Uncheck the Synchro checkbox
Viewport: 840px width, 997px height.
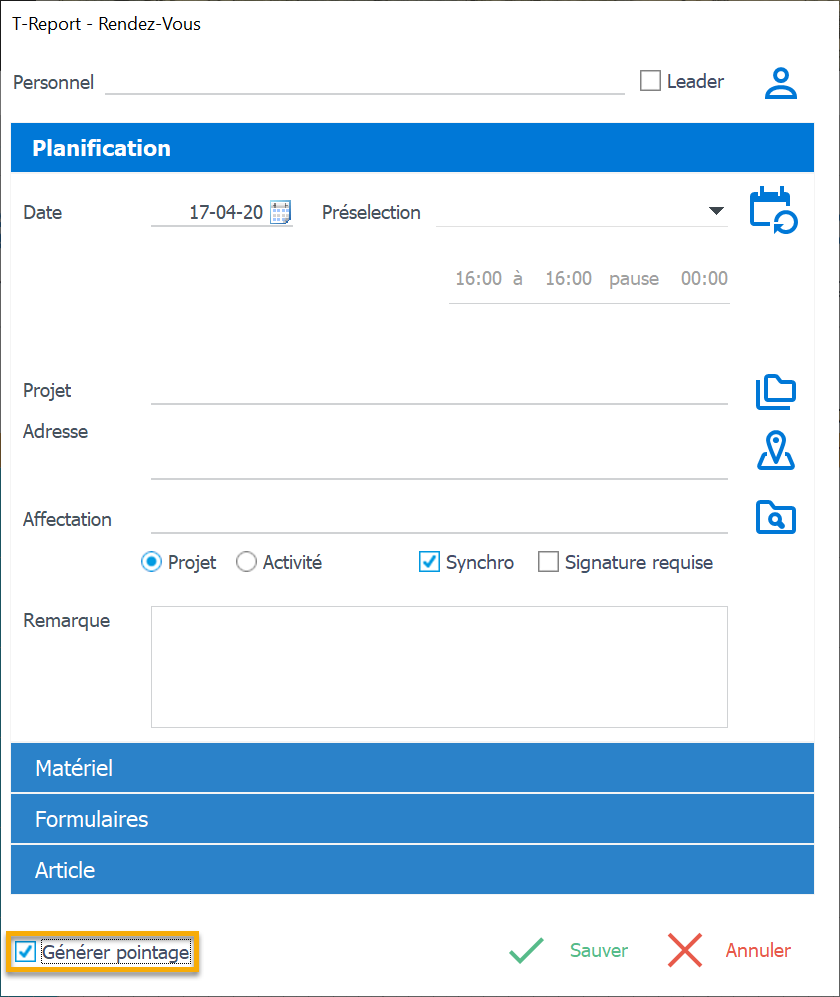(x=429, y=562)
